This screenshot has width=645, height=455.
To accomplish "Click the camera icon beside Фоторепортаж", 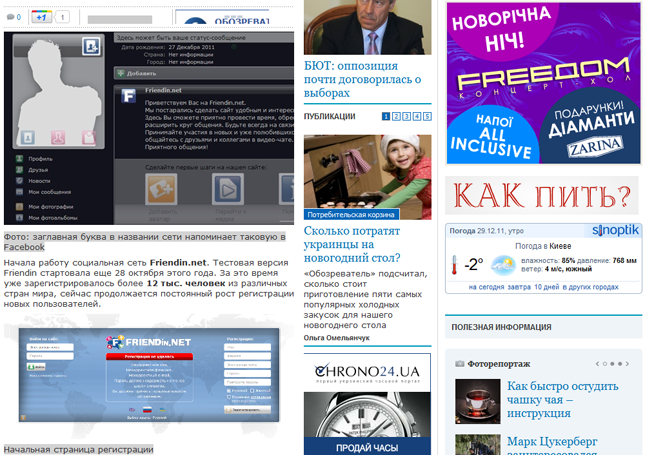I will (459, 363).
